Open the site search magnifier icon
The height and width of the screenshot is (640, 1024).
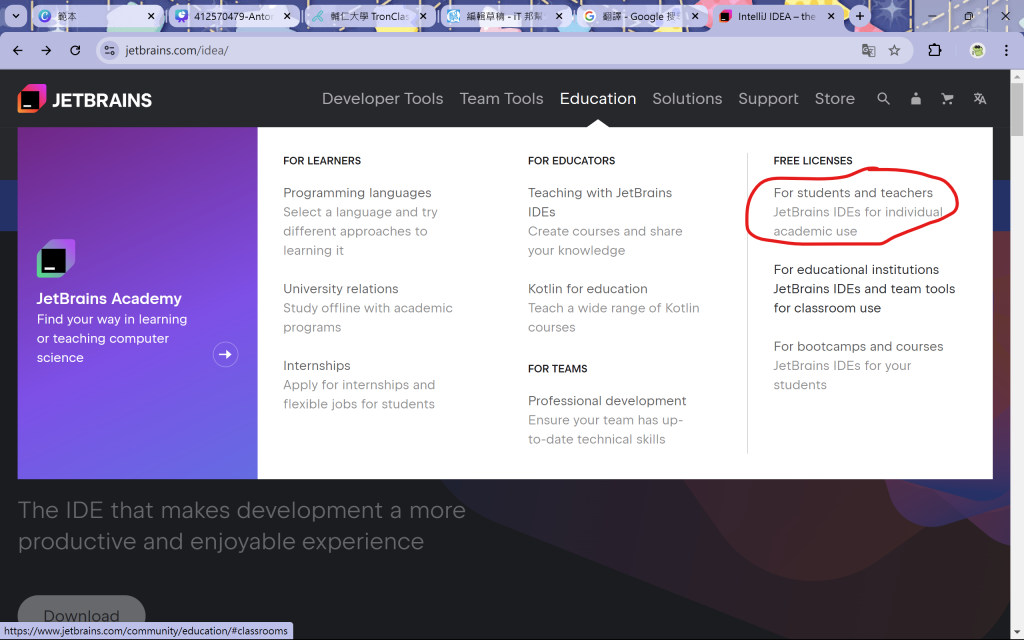point(883,99)
